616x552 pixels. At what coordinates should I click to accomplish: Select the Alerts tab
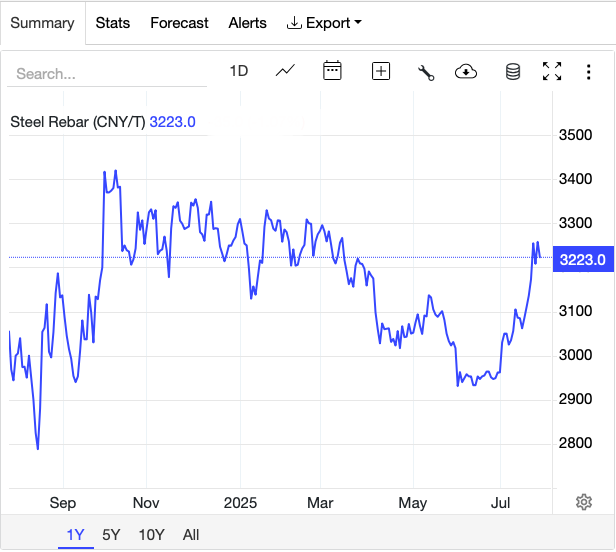(x=248, y=23)
